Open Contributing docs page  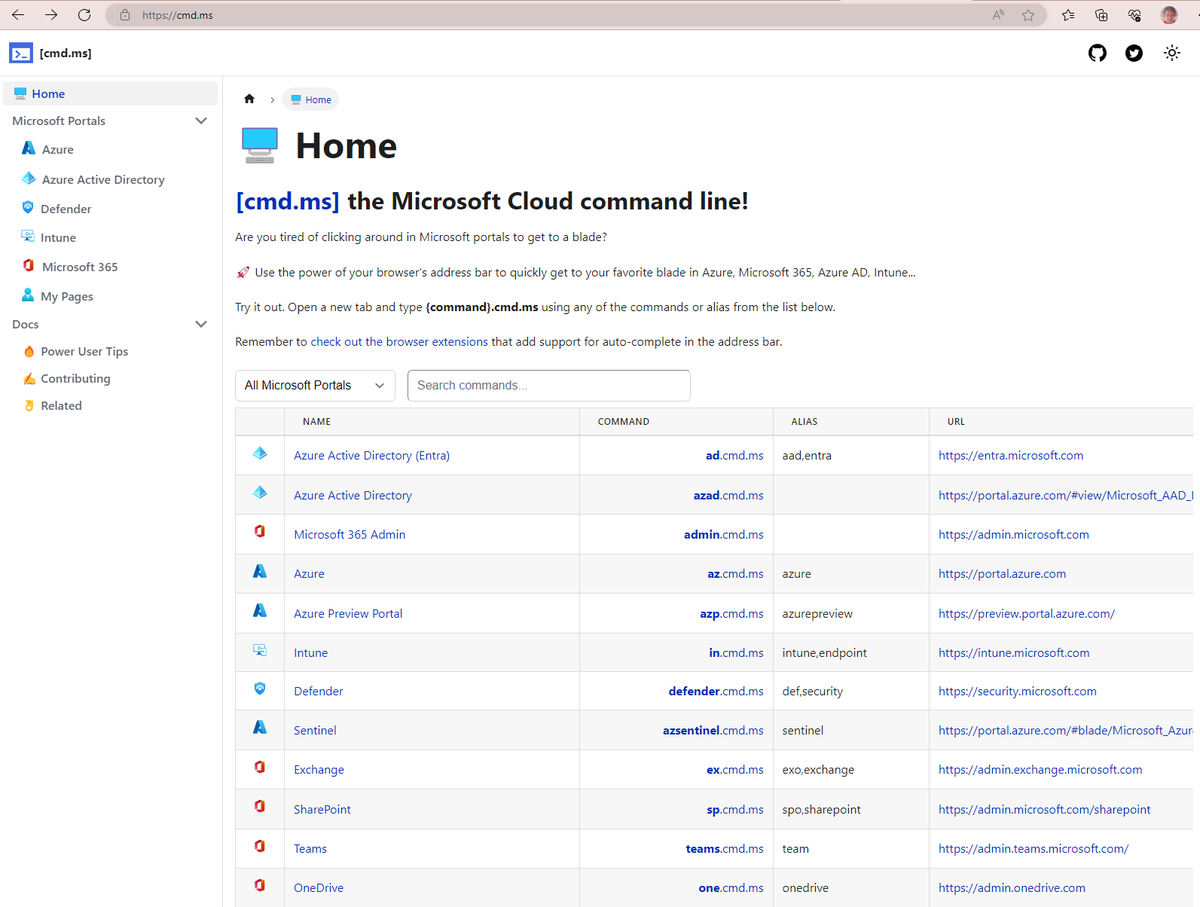75,379
